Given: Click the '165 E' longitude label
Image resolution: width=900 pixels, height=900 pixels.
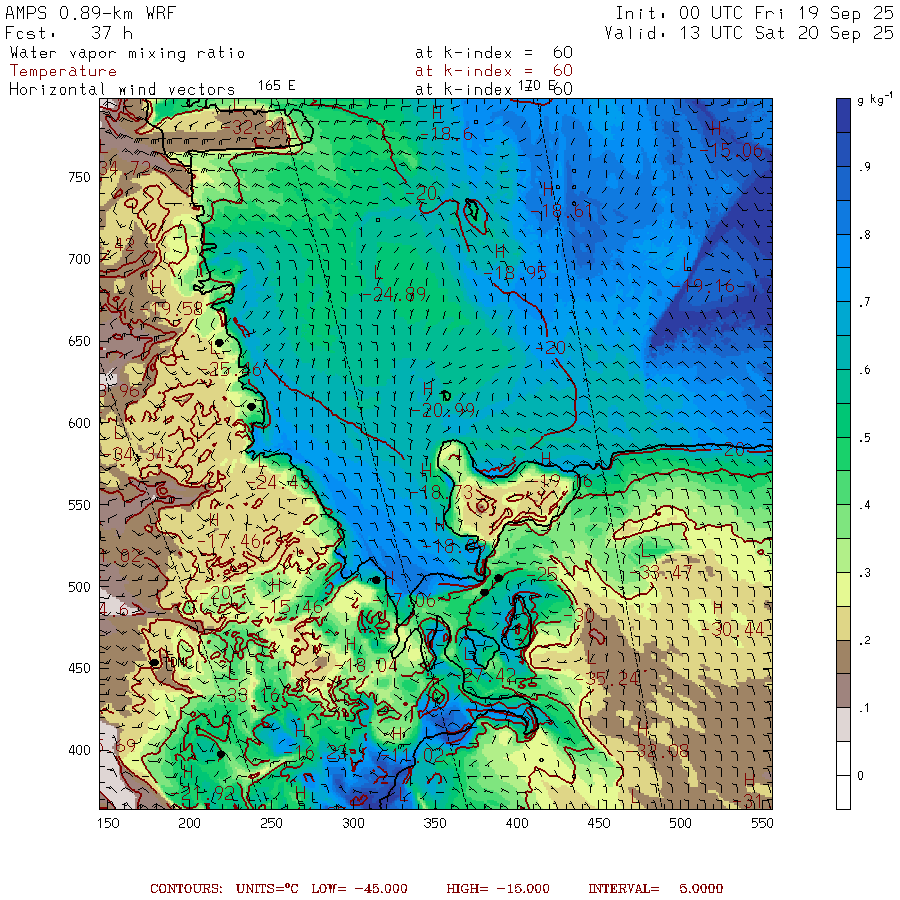Looking at the screenshot, I should 276,86.
